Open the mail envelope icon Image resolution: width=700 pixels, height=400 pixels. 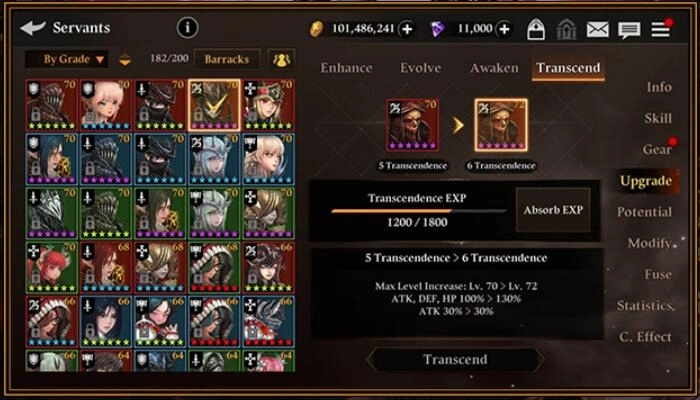tap(597, 30)
